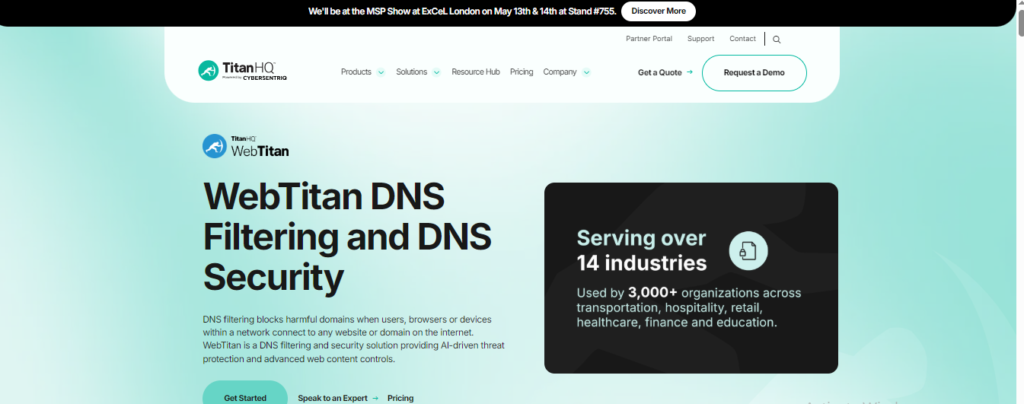The image size is (1024, 404).
Task: Click the Pricing link below description
Action: [400, 397]
